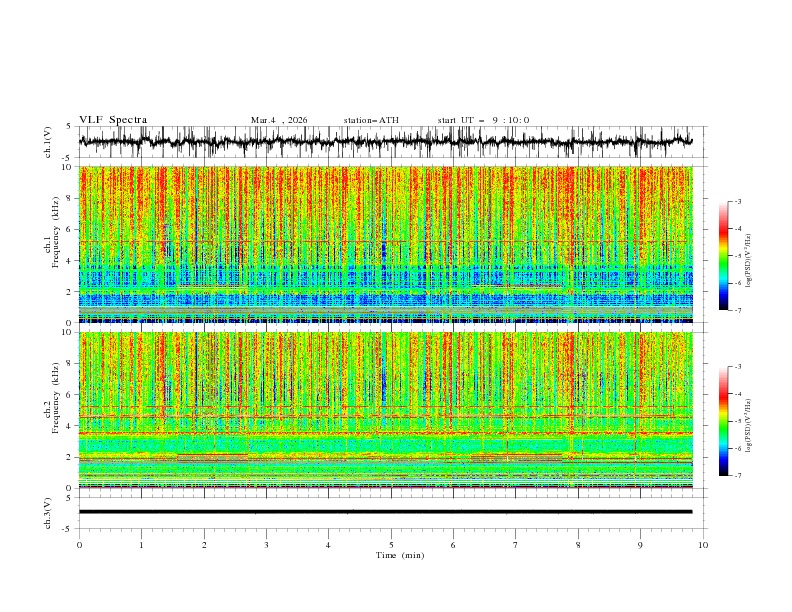
Task: Click the "ch.3(V)" axis label
Action: [x=48, y=513]
